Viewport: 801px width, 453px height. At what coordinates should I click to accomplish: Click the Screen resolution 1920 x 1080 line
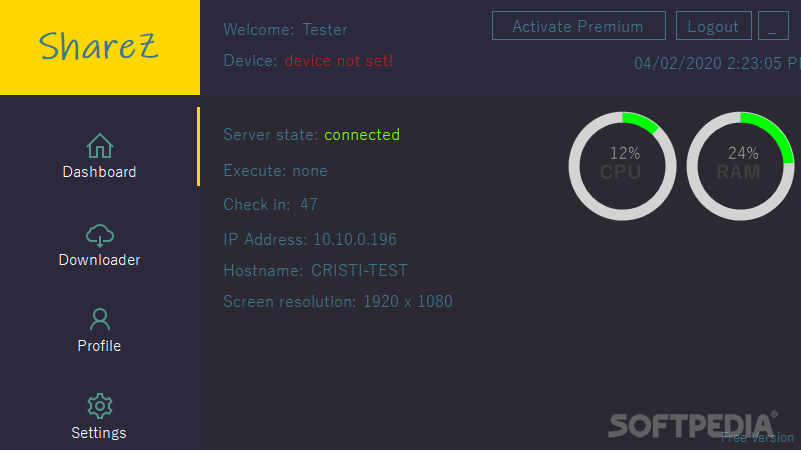click(x=338, y=302)
